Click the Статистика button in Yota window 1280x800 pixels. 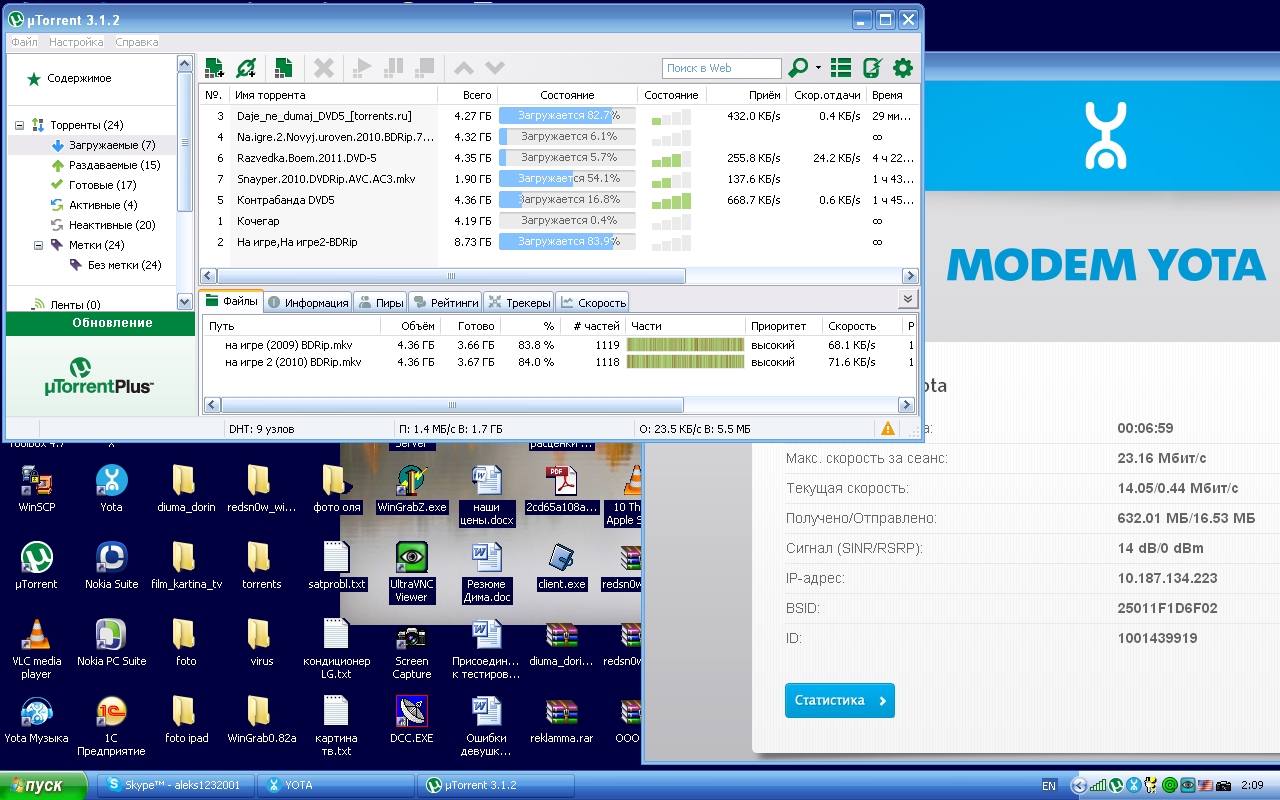tap(840, 700)
